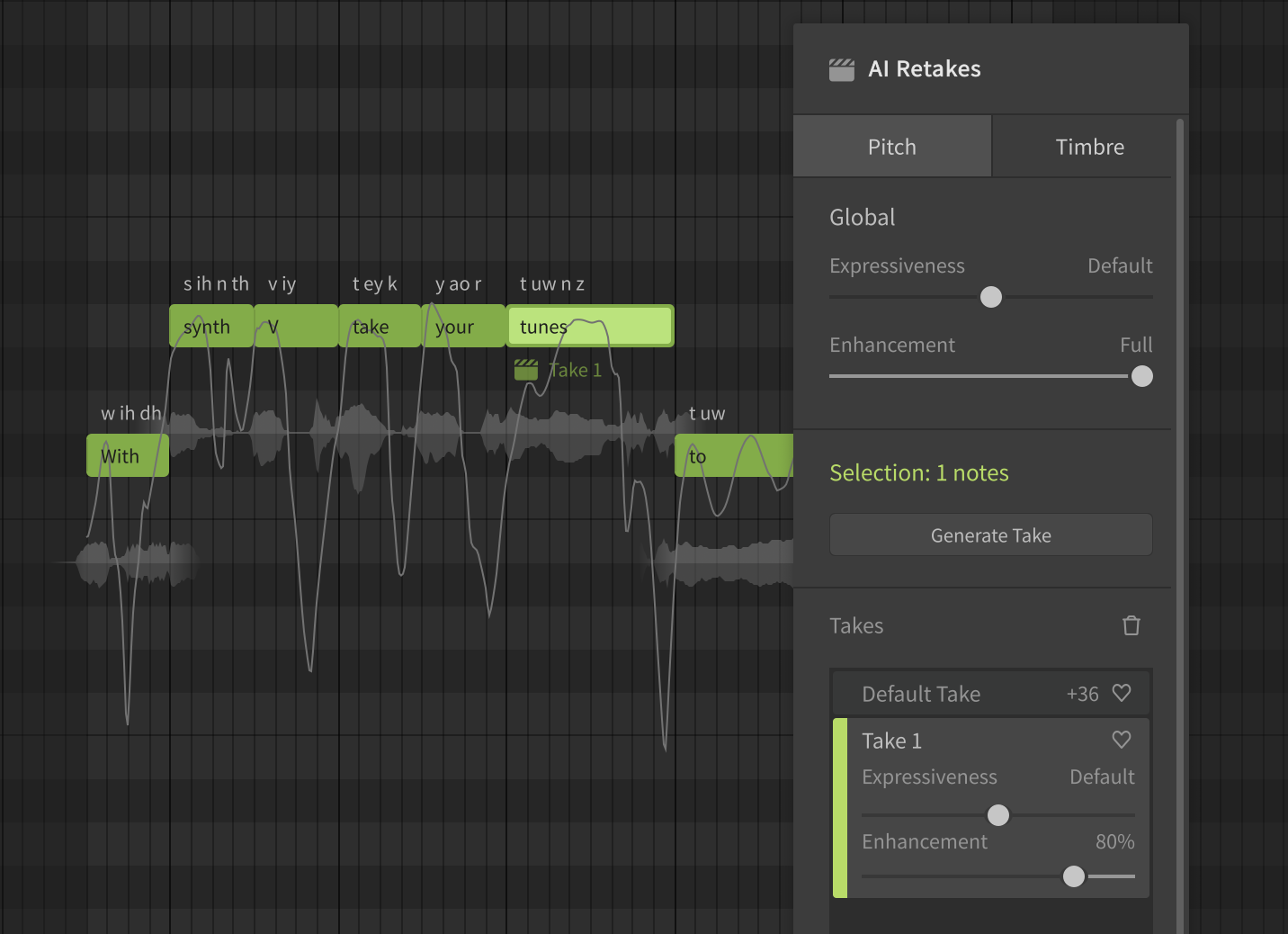The image size is (1288, 934).
Task: Select the 'With' note block
Action: (127, 455)
